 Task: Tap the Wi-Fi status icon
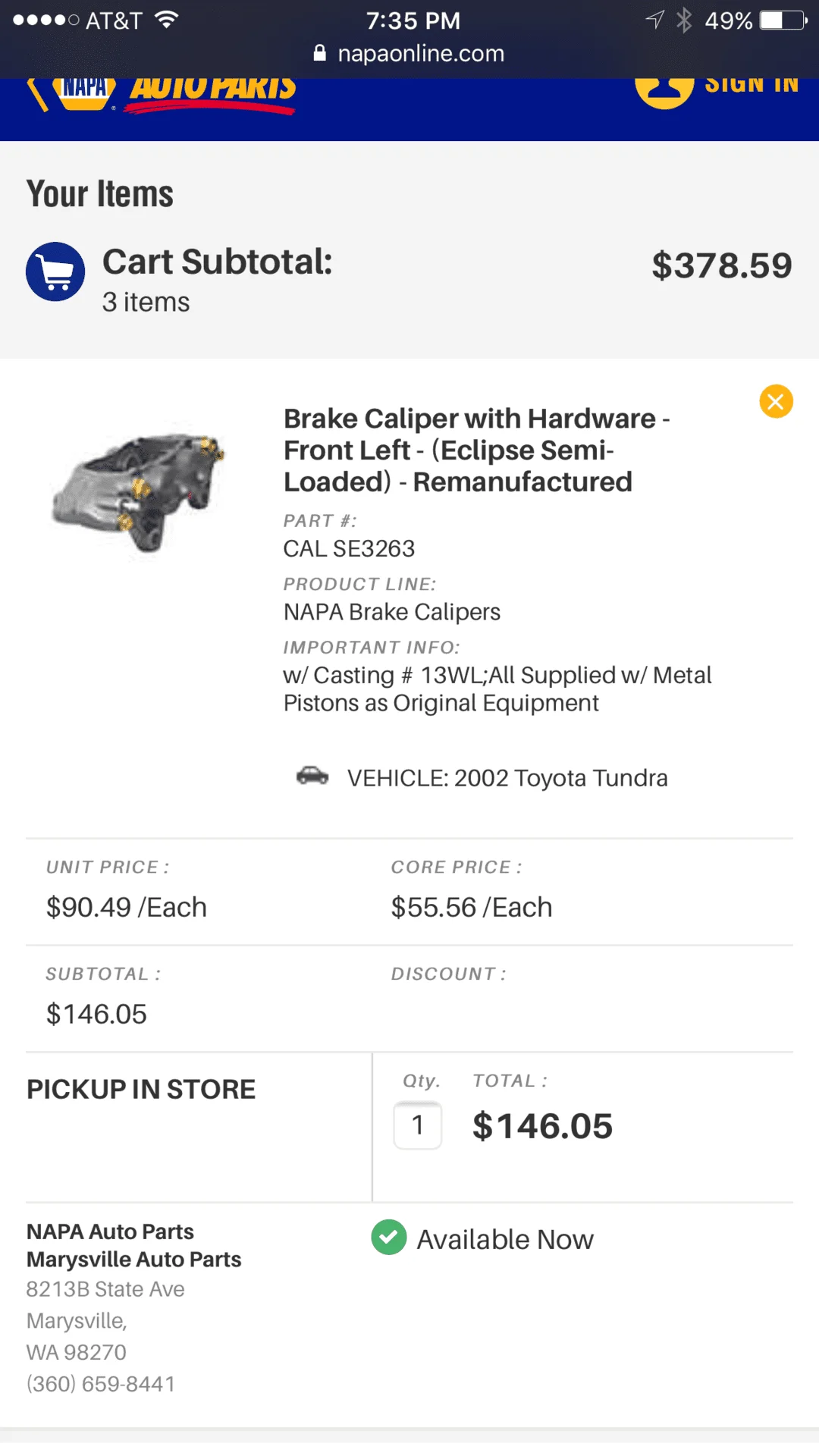tap(166, 20)
